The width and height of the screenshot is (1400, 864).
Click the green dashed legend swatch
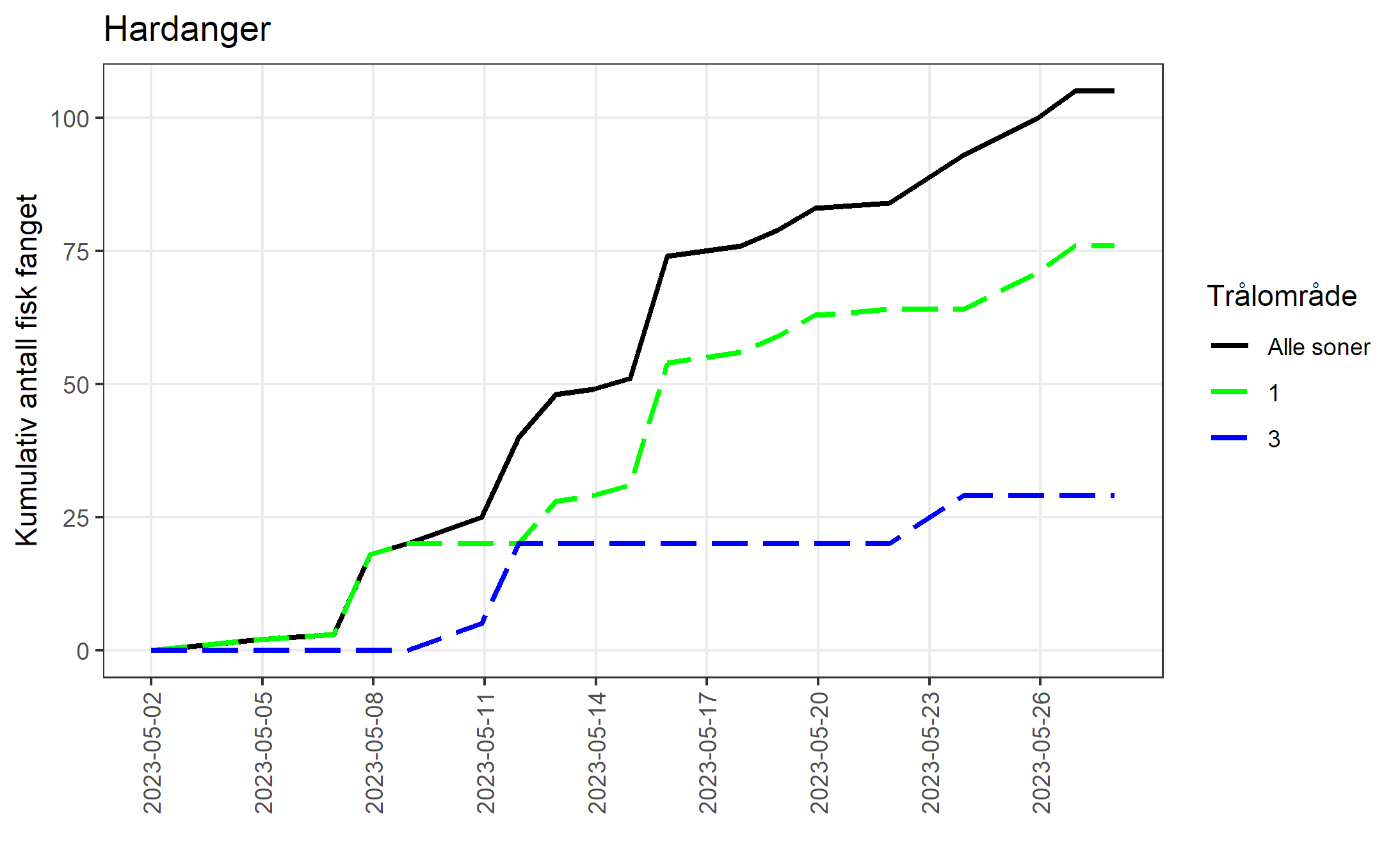point(1230,392)
